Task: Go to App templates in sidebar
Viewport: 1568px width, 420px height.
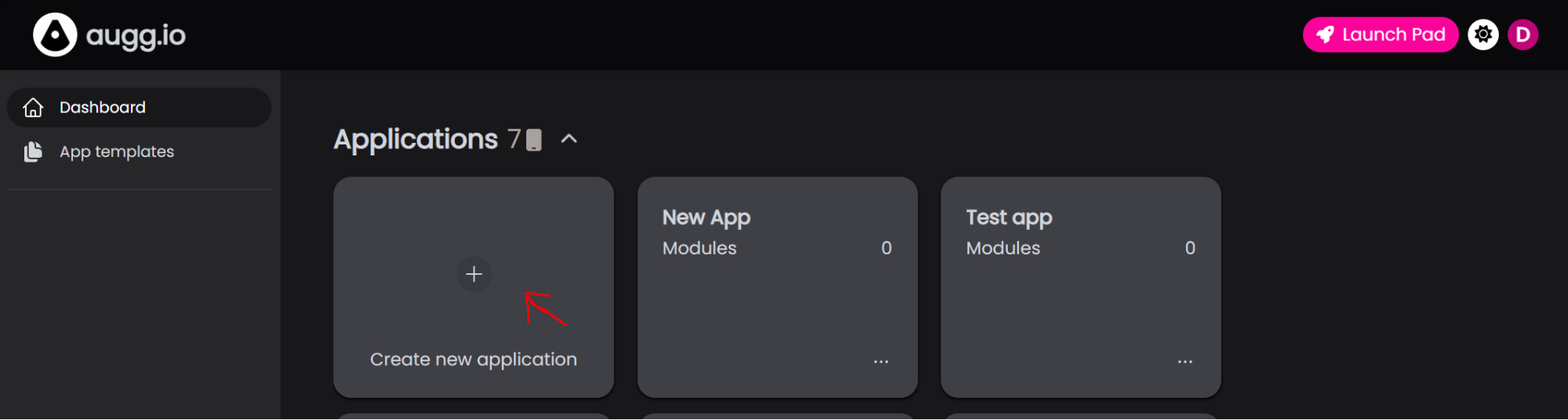Action: tap(117, 152)
